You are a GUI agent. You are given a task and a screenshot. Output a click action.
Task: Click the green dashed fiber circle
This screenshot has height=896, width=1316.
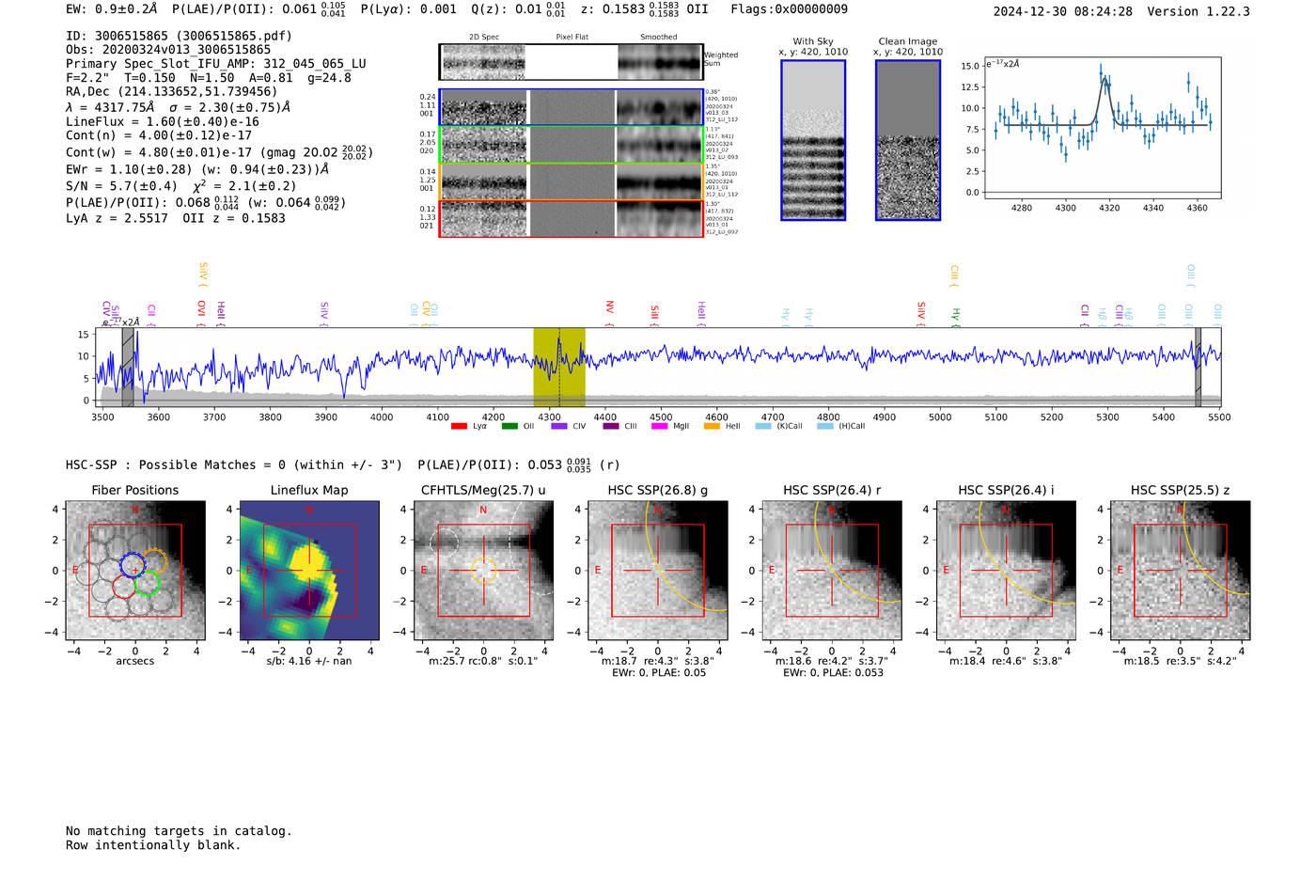[148, 584]
